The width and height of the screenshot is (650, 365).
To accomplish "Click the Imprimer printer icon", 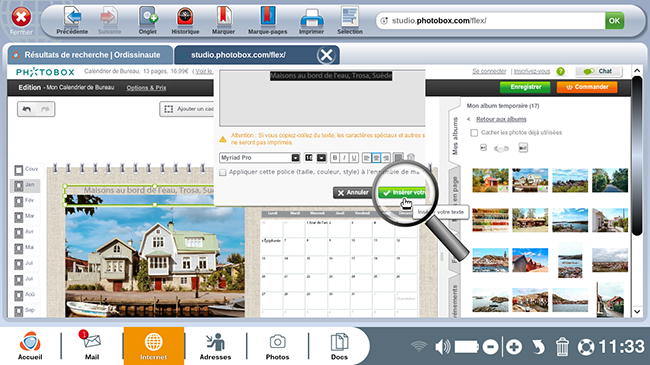I will pos(311,20).
